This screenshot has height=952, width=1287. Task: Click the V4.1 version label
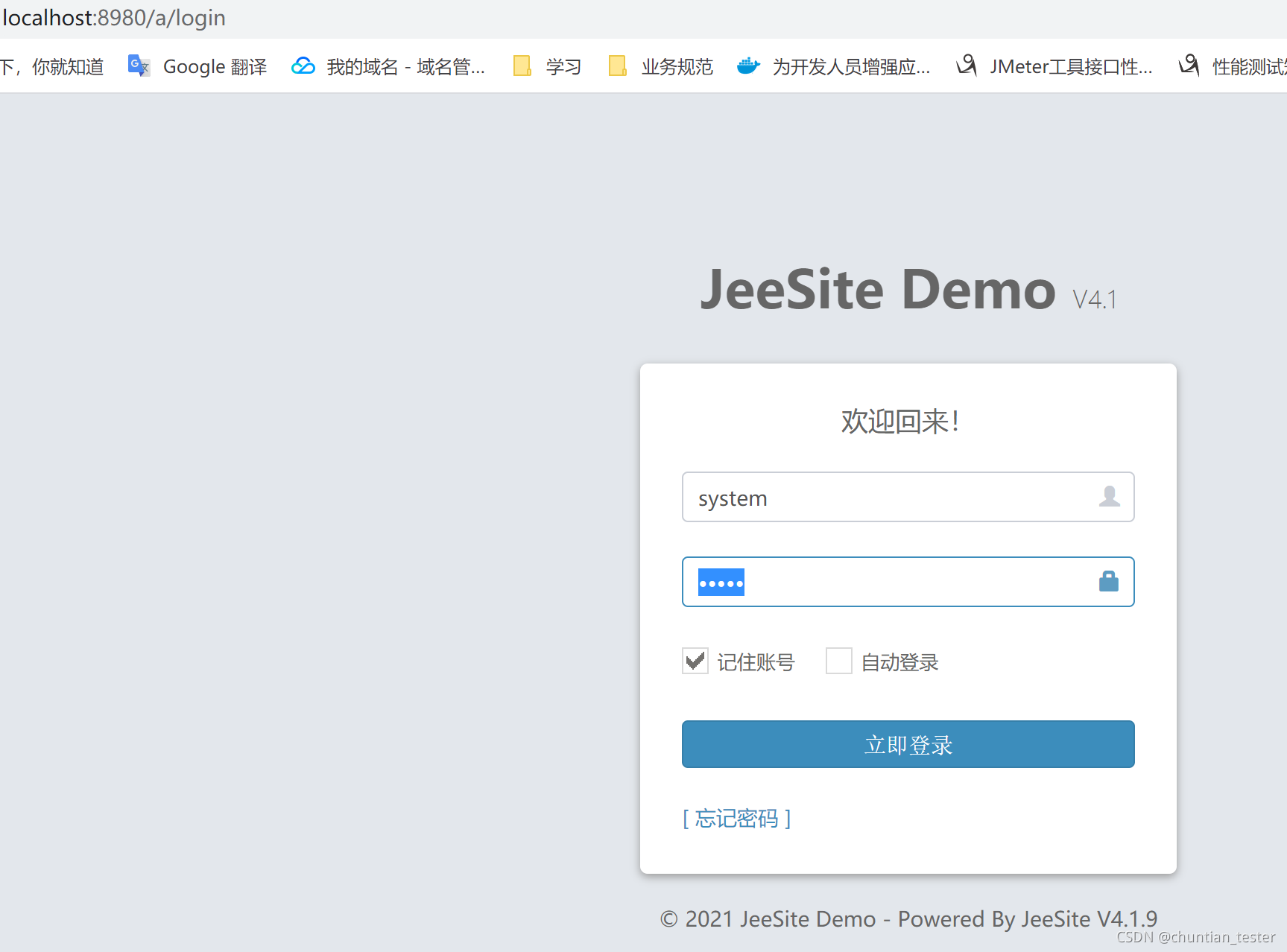point(1095,299)
